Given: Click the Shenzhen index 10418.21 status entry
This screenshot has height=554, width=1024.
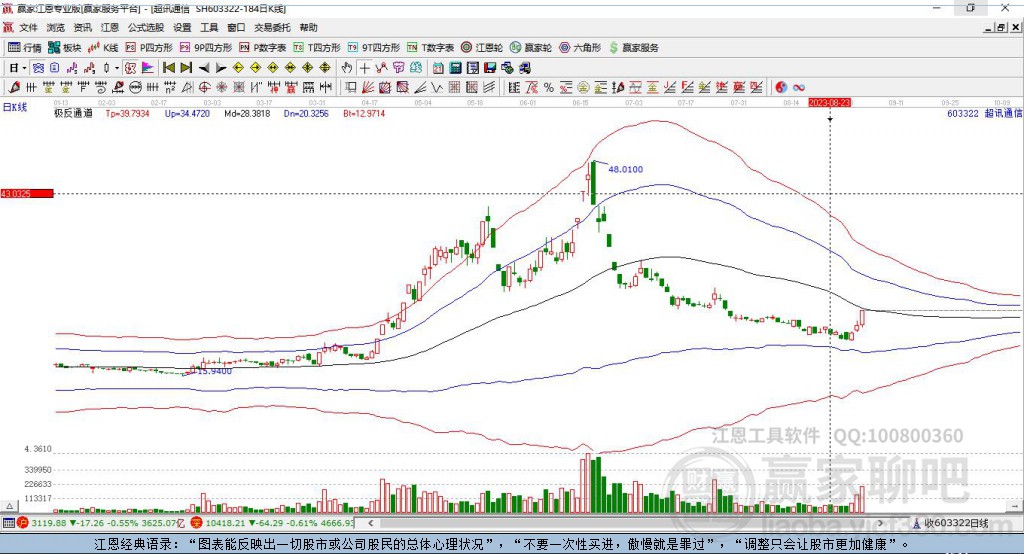Looking at the screenshot, I should [x=272, y=523].
